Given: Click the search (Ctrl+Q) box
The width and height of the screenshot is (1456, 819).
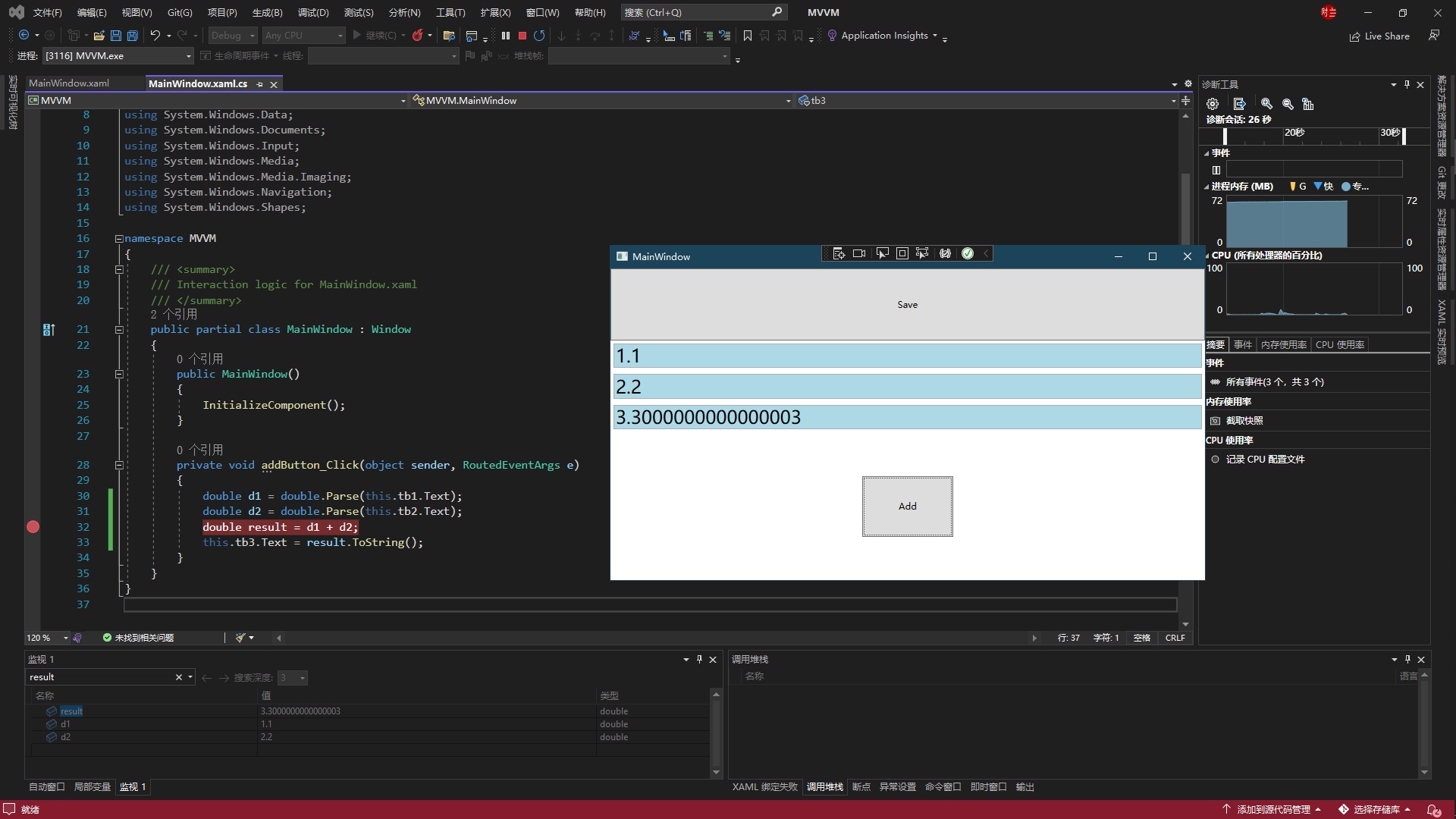Looking at the screenshot, I should [703, 13].
